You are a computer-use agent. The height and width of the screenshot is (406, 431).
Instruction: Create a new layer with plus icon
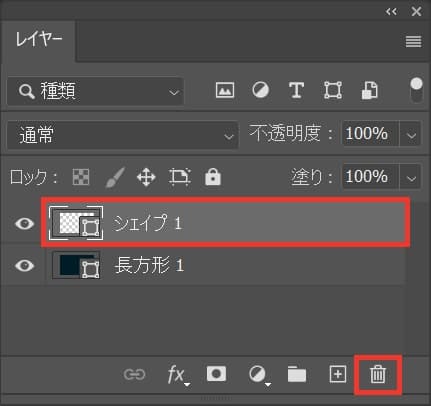pos(338,374)
